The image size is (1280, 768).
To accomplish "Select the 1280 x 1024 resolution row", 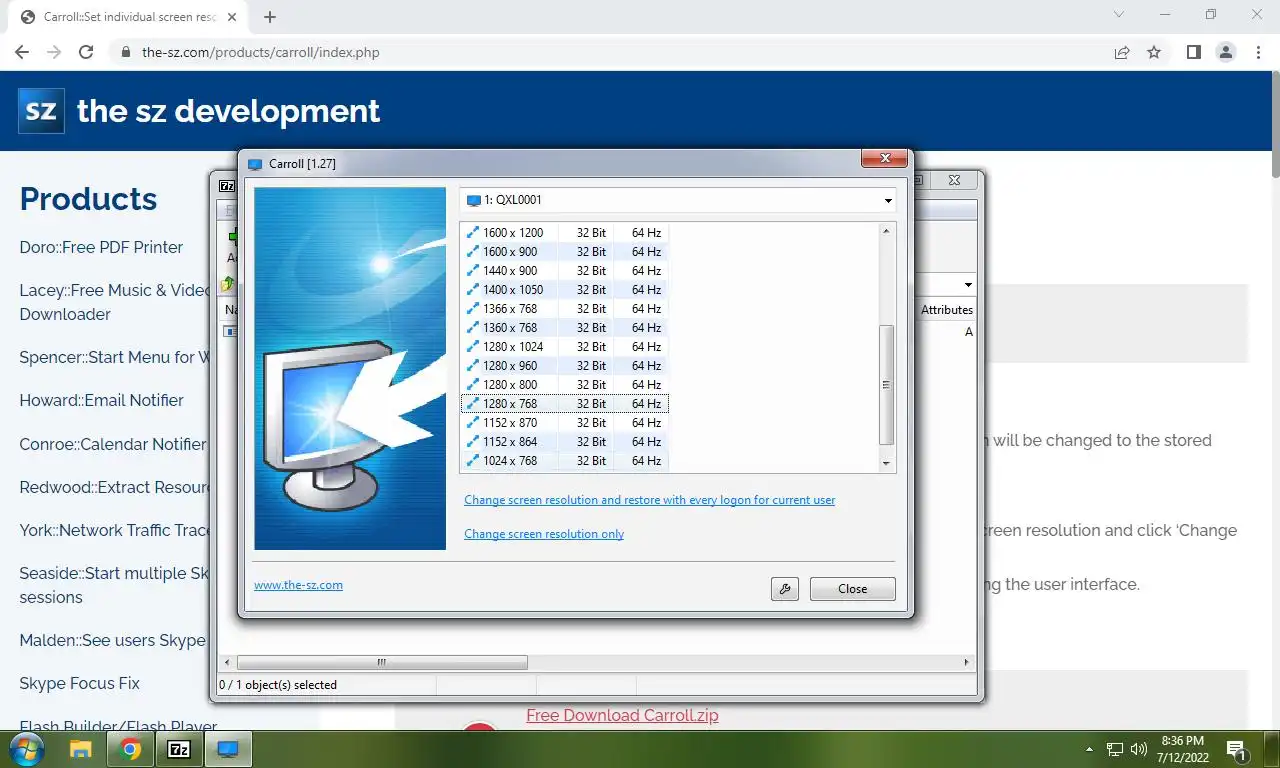I will click(564, 347).
